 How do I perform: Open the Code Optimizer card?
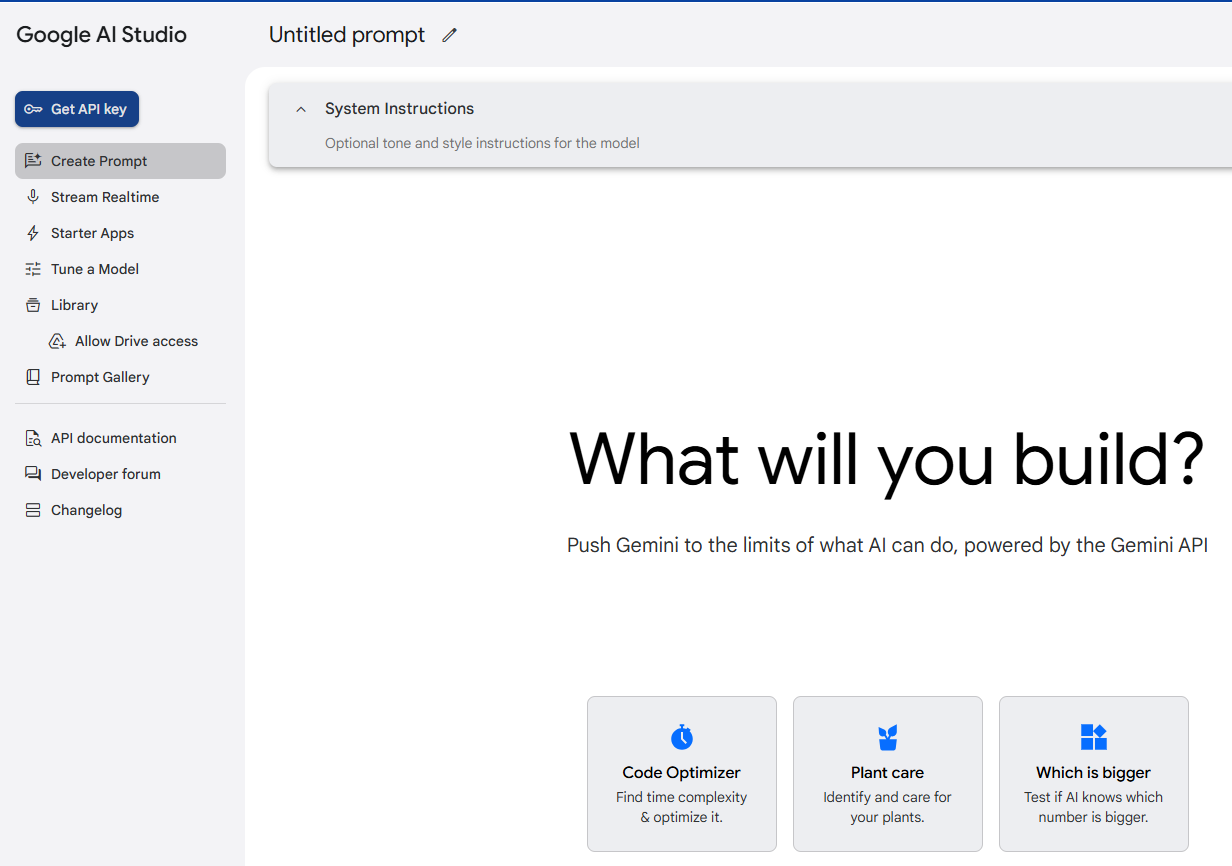[682, 774]
